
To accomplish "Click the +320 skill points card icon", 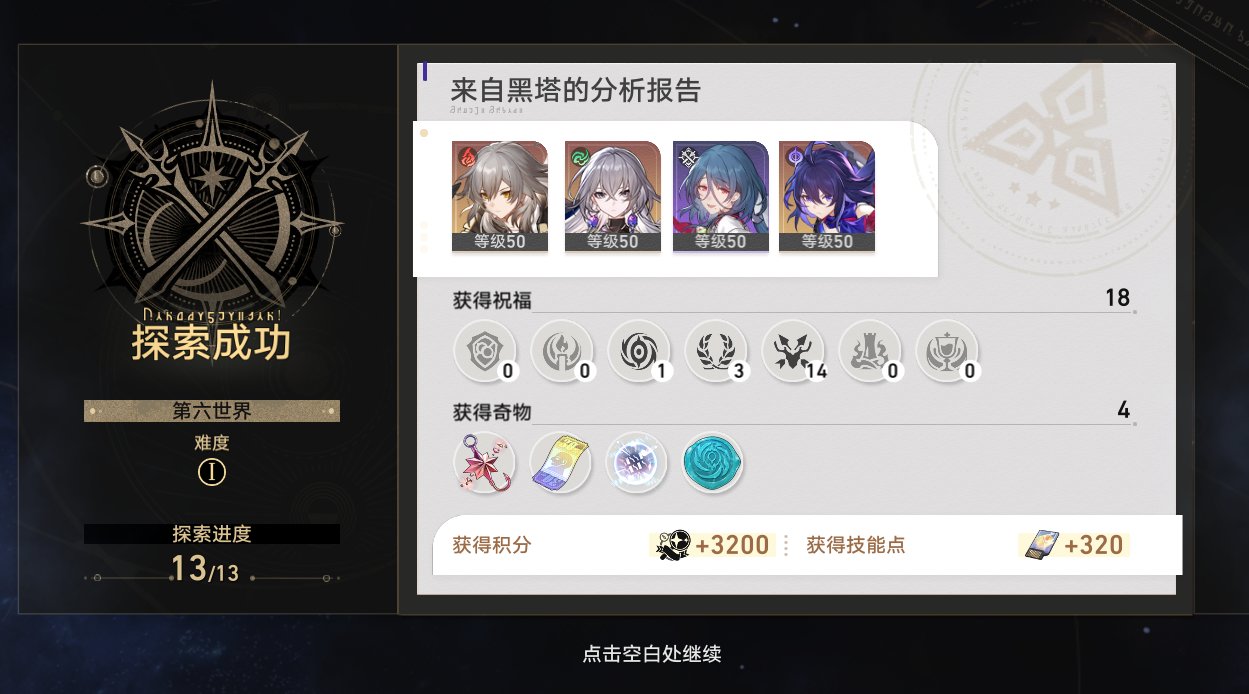I will click(x=1038, y=545).
